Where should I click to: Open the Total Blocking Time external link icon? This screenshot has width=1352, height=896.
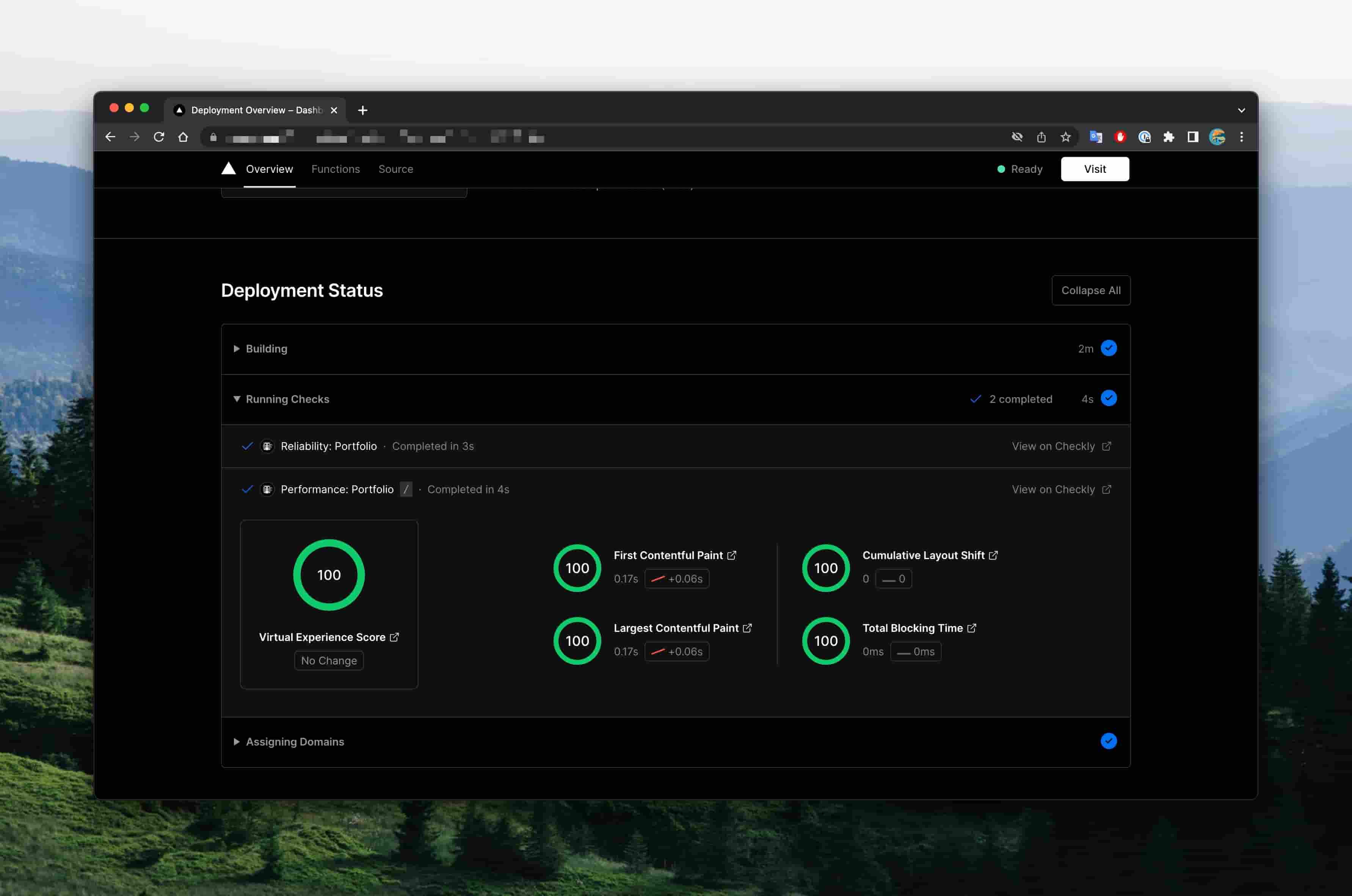click(x=971, y=628)
